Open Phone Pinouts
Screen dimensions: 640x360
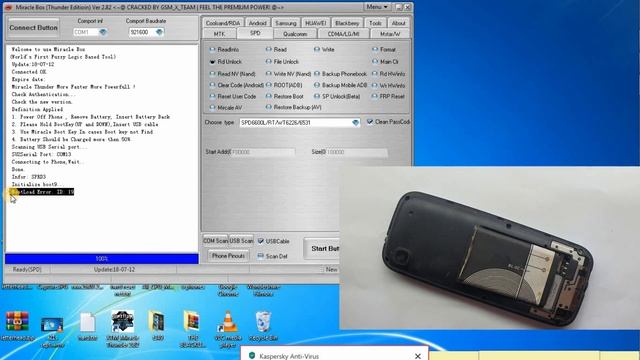[x=228, y=256]
